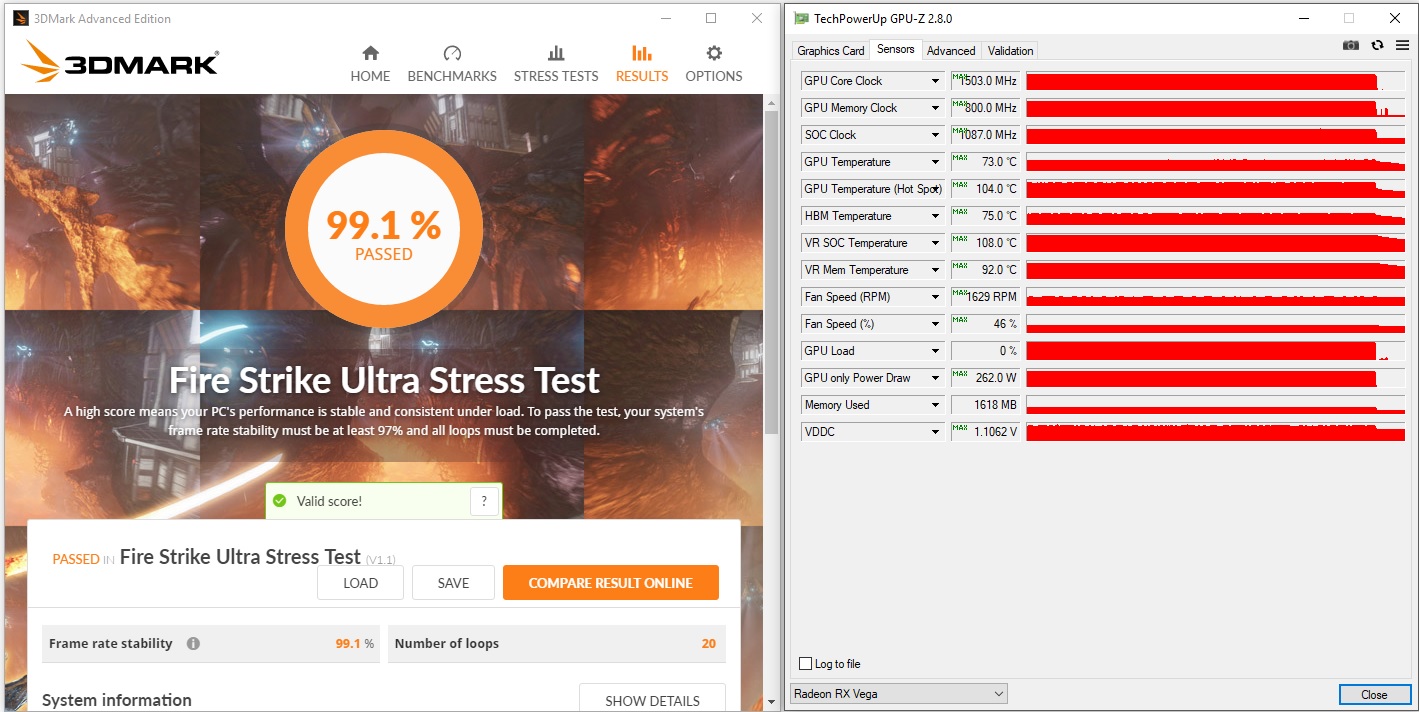1419x712 pixels.
Task: Switch to the Advanced tab
Action: (x=951, y=51)
